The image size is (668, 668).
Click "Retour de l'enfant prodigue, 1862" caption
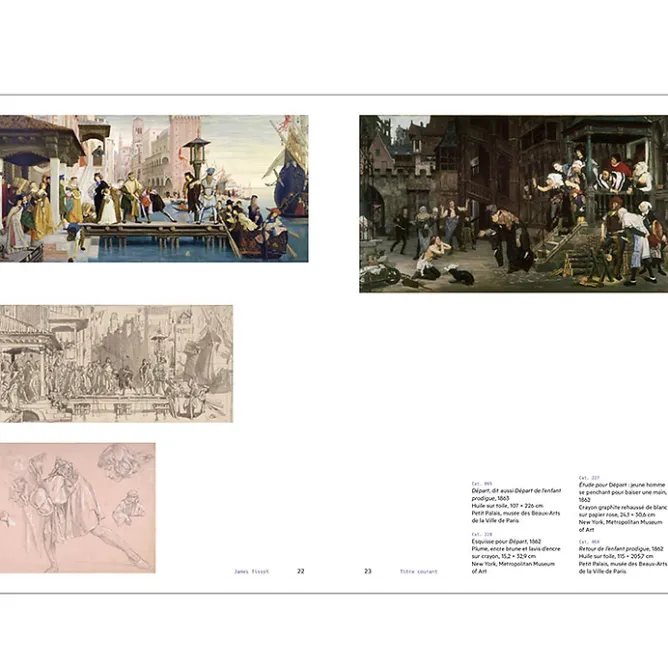pyautogui.click(x=621, y=549)
